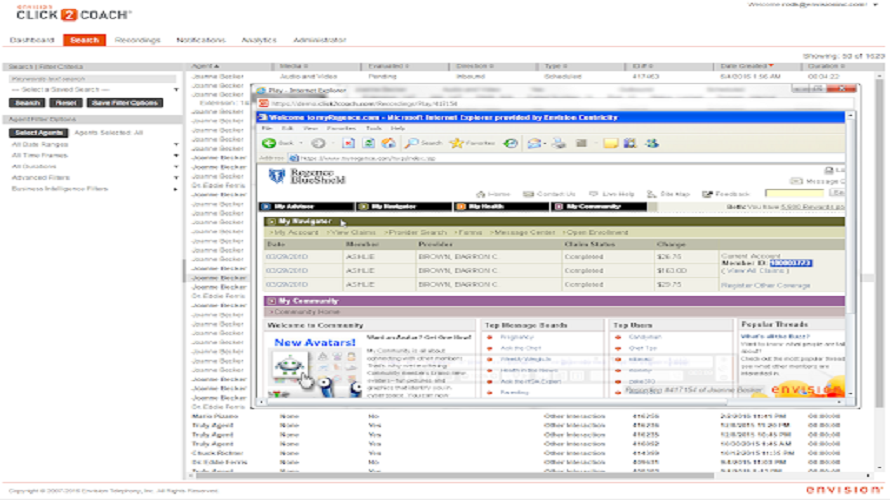
Task: Click the History clock icon in toolbar
Action: point(511,143)
